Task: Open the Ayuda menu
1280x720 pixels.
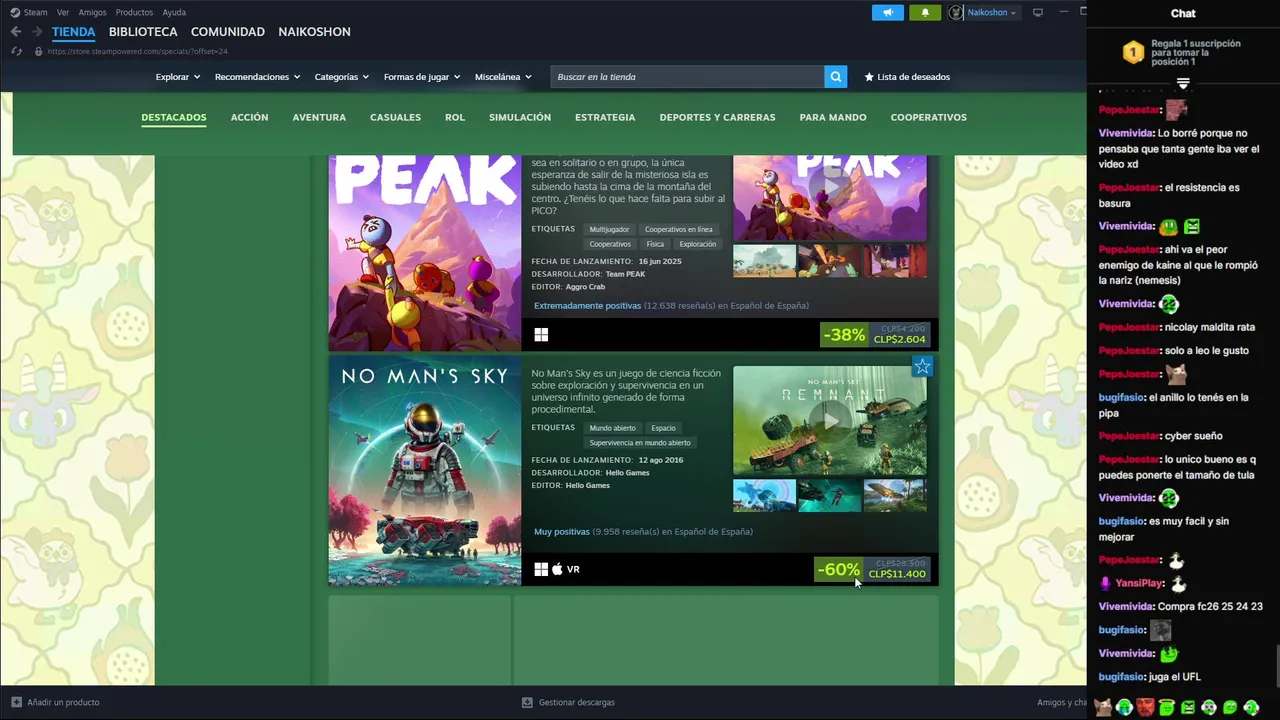Action: pos(174,12)
